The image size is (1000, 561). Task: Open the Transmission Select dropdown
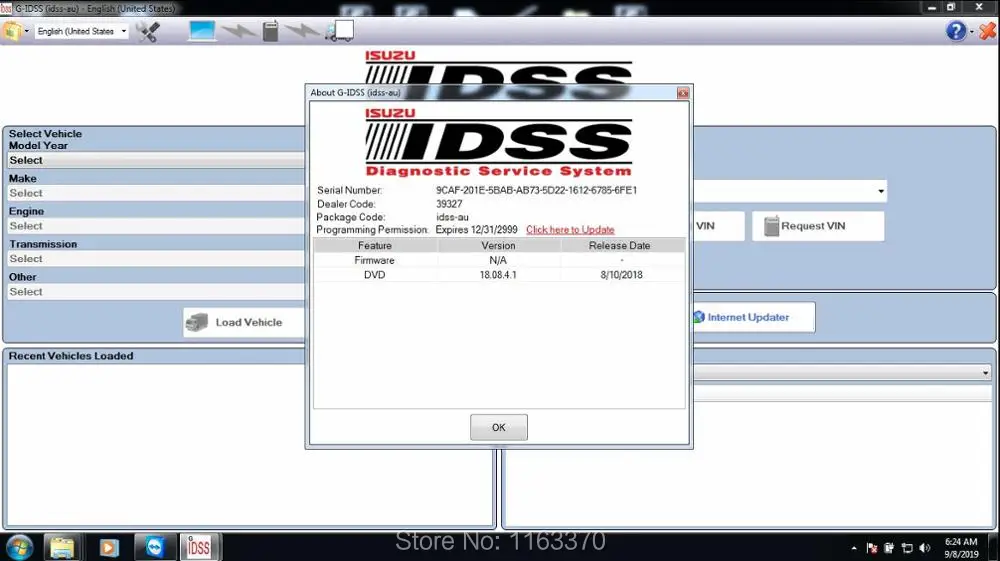(156, 259)
